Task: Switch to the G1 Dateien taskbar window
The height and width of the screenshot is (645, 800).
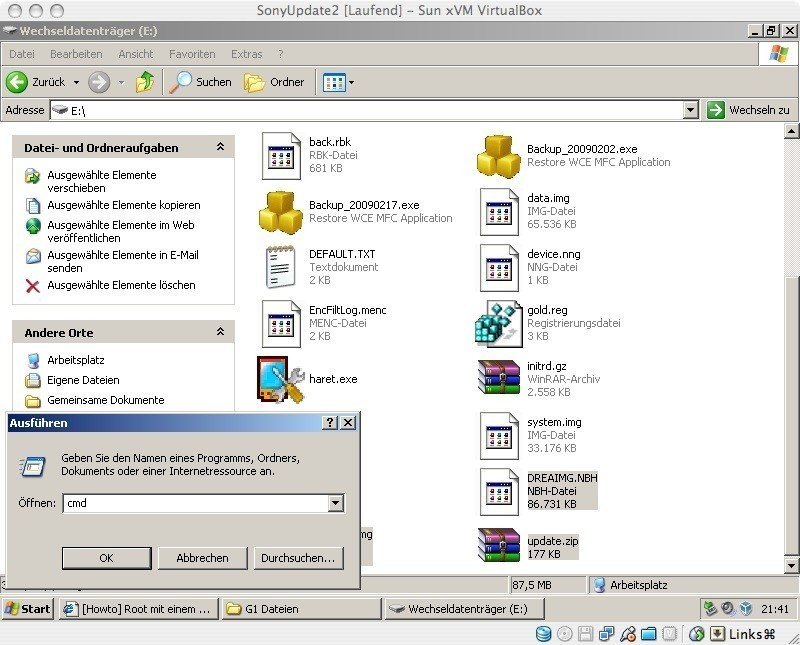Action: tap(302, 609)
